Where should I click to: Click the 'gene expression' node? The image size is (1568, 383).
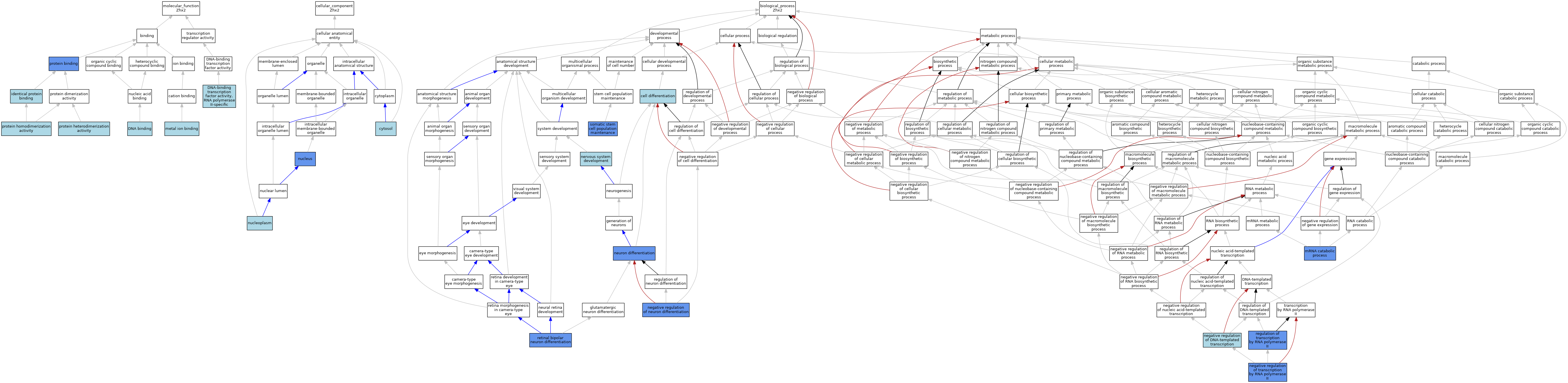pos(1340,159)
